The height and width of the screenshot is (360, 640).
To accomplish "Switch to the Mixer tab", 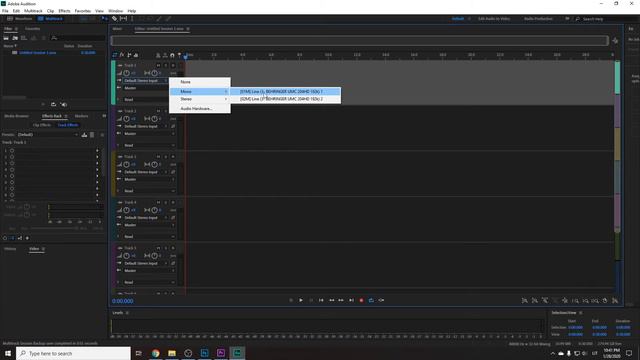I will pyautogui.click(x=117, y=29).
